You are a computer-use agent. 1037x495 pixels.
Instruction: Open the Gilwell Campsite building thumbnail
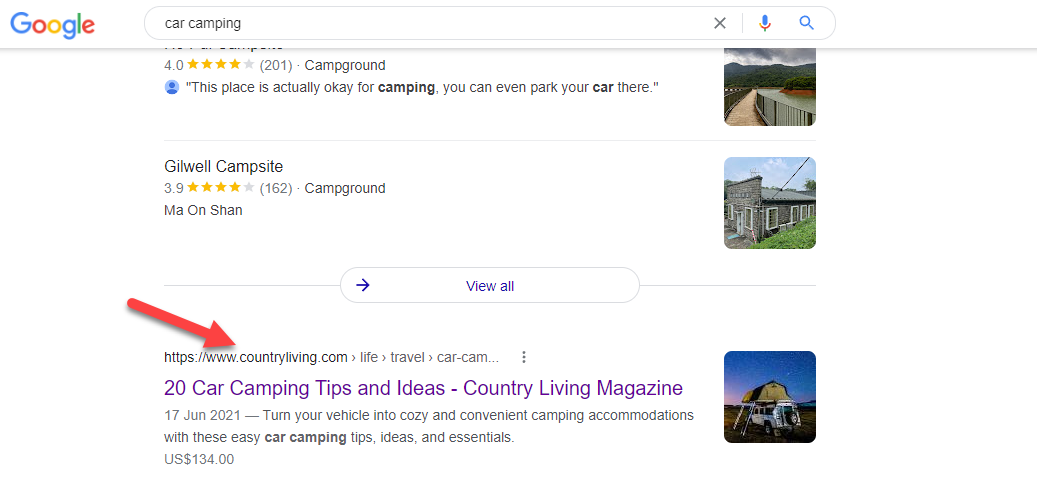770,202
